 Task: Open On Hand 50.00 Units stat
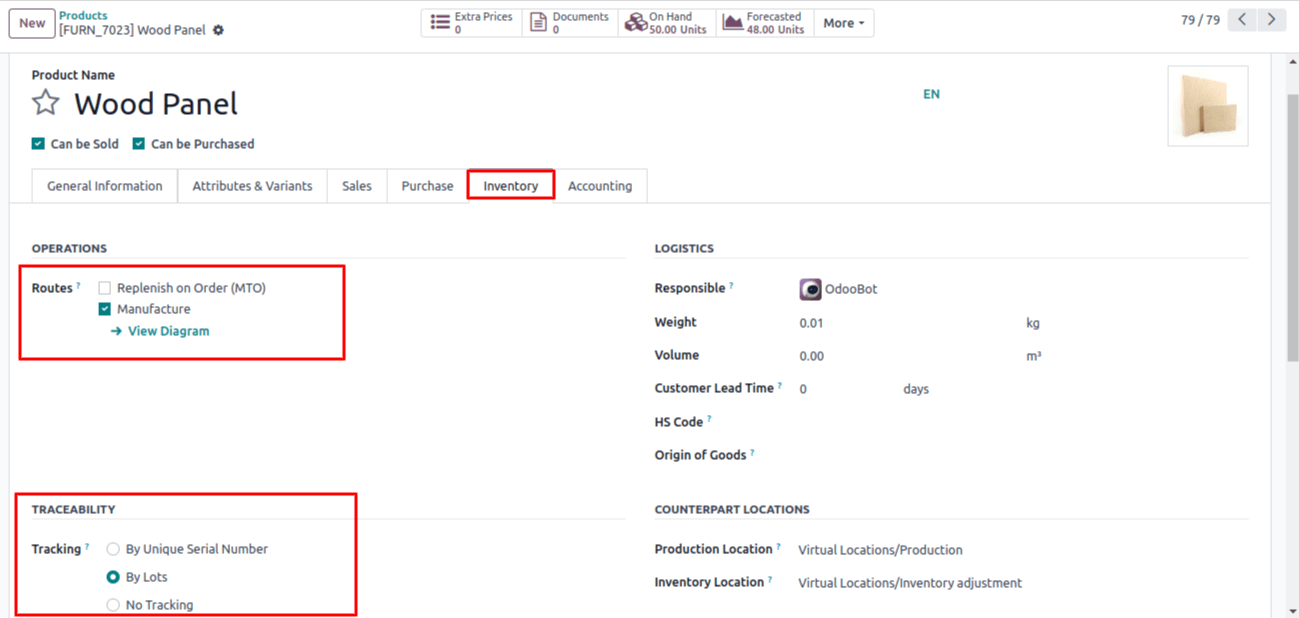(x=666, y=23)
